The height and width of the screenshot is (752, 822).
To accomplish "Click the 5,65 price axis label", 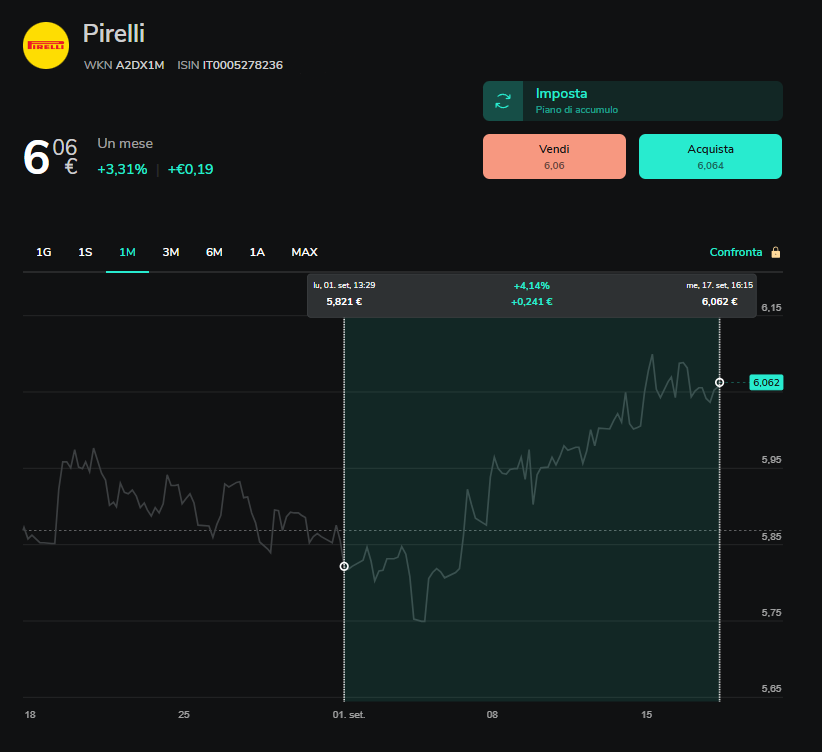I will pos(771,689).
